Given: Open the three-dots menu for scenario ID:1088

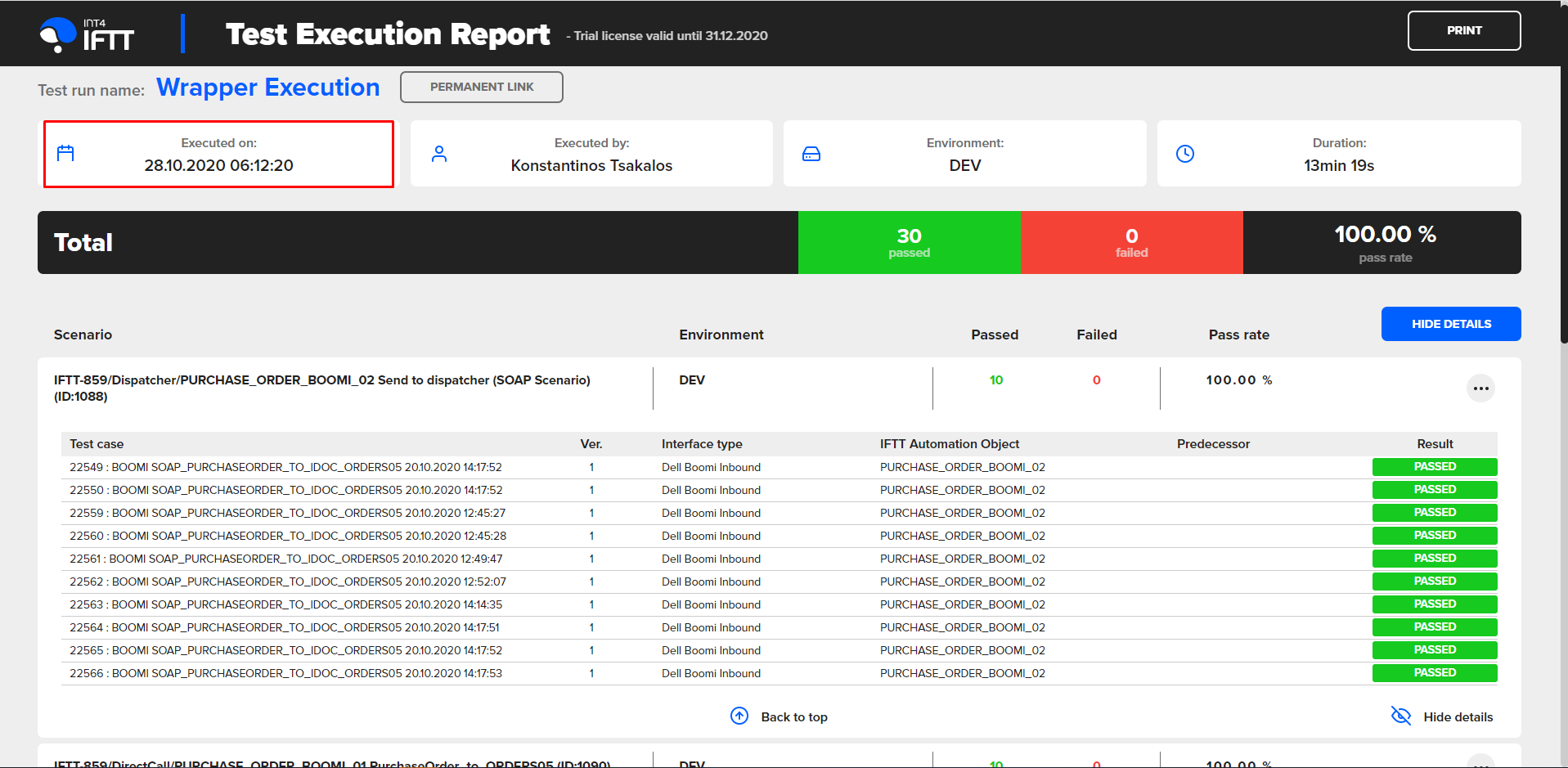Looking at the screenshot, I should [1480, 388].
